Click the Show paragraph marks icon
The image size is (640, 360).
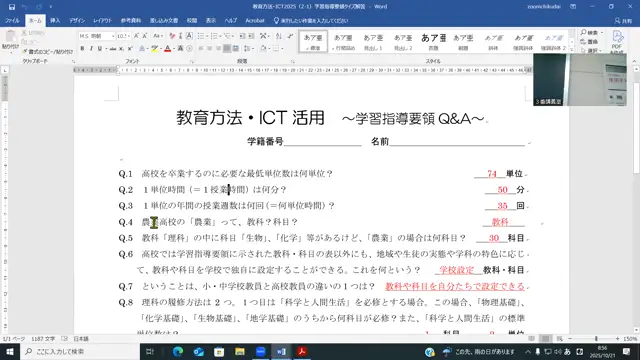[290, 36]
